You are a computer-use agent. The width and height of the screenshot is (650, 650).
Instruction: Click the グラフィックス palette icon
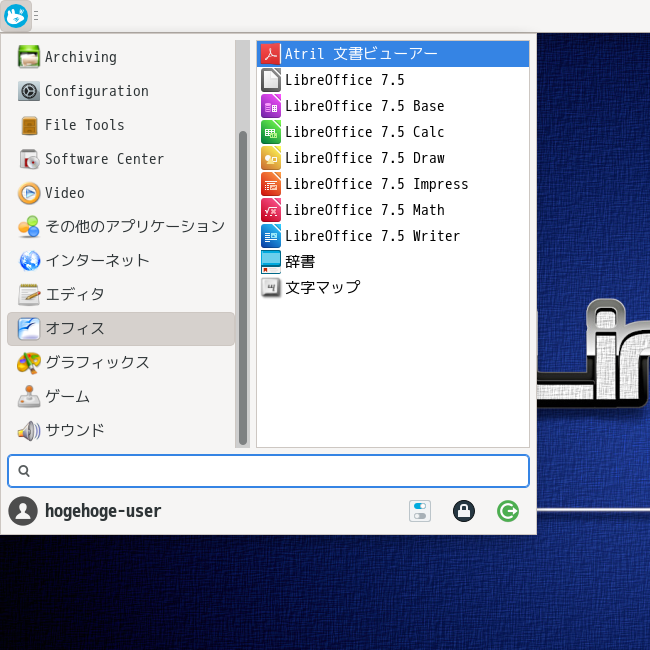[x=29, y=363]
